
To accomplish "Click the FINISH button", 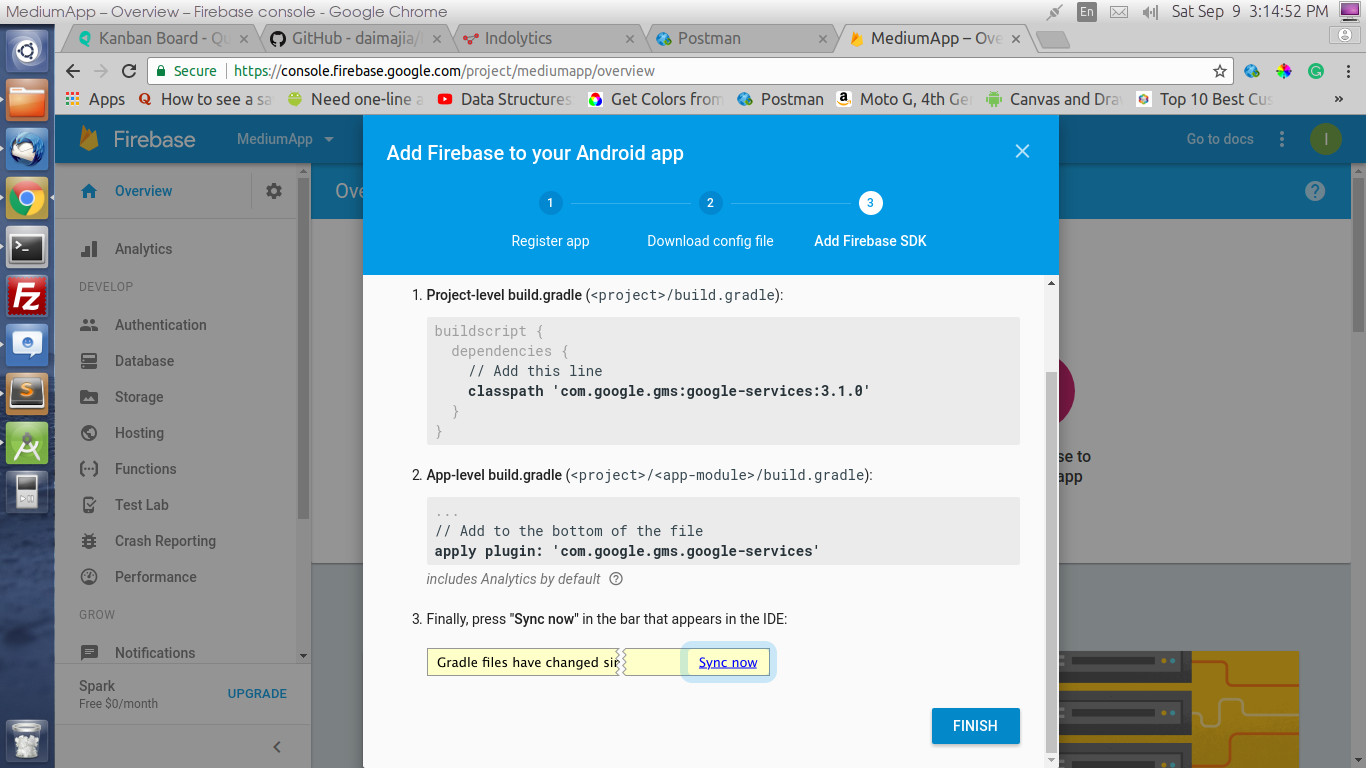I will [x=975, y=726].
